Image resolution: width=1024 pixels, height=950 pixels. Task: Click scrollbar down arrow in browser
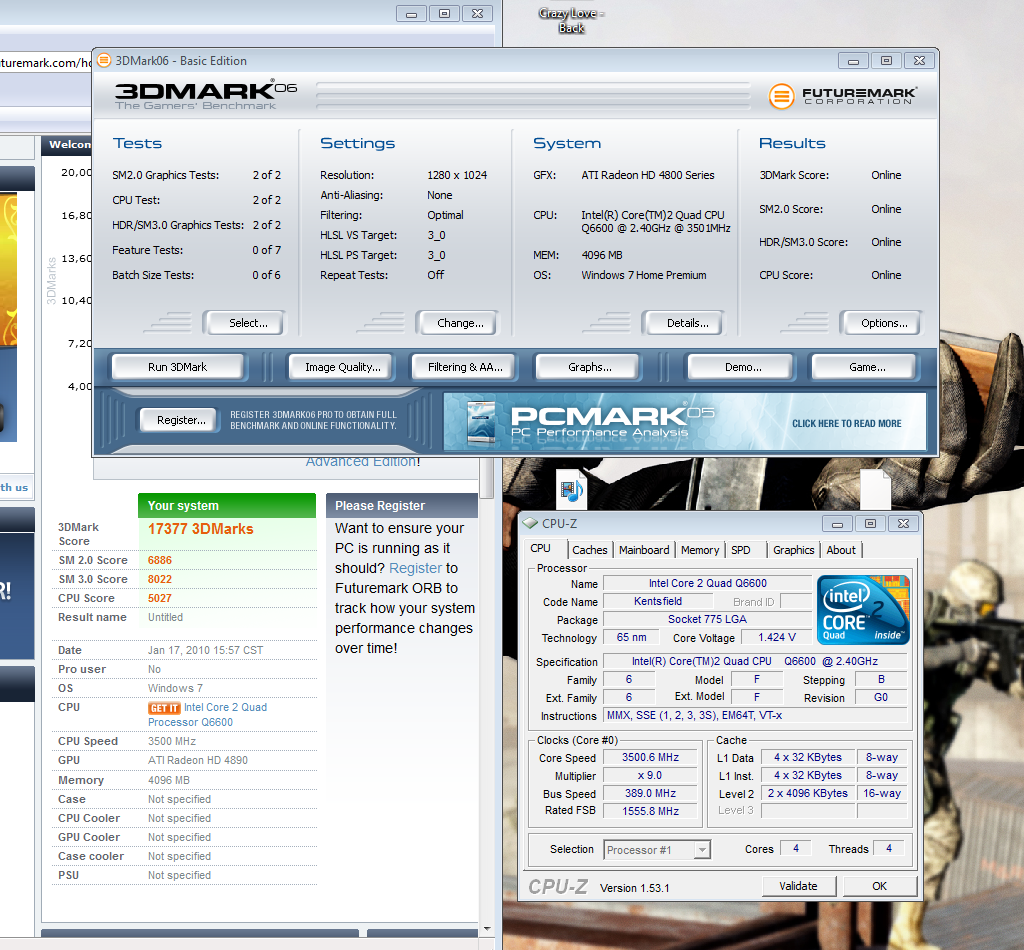click(487, 928)
